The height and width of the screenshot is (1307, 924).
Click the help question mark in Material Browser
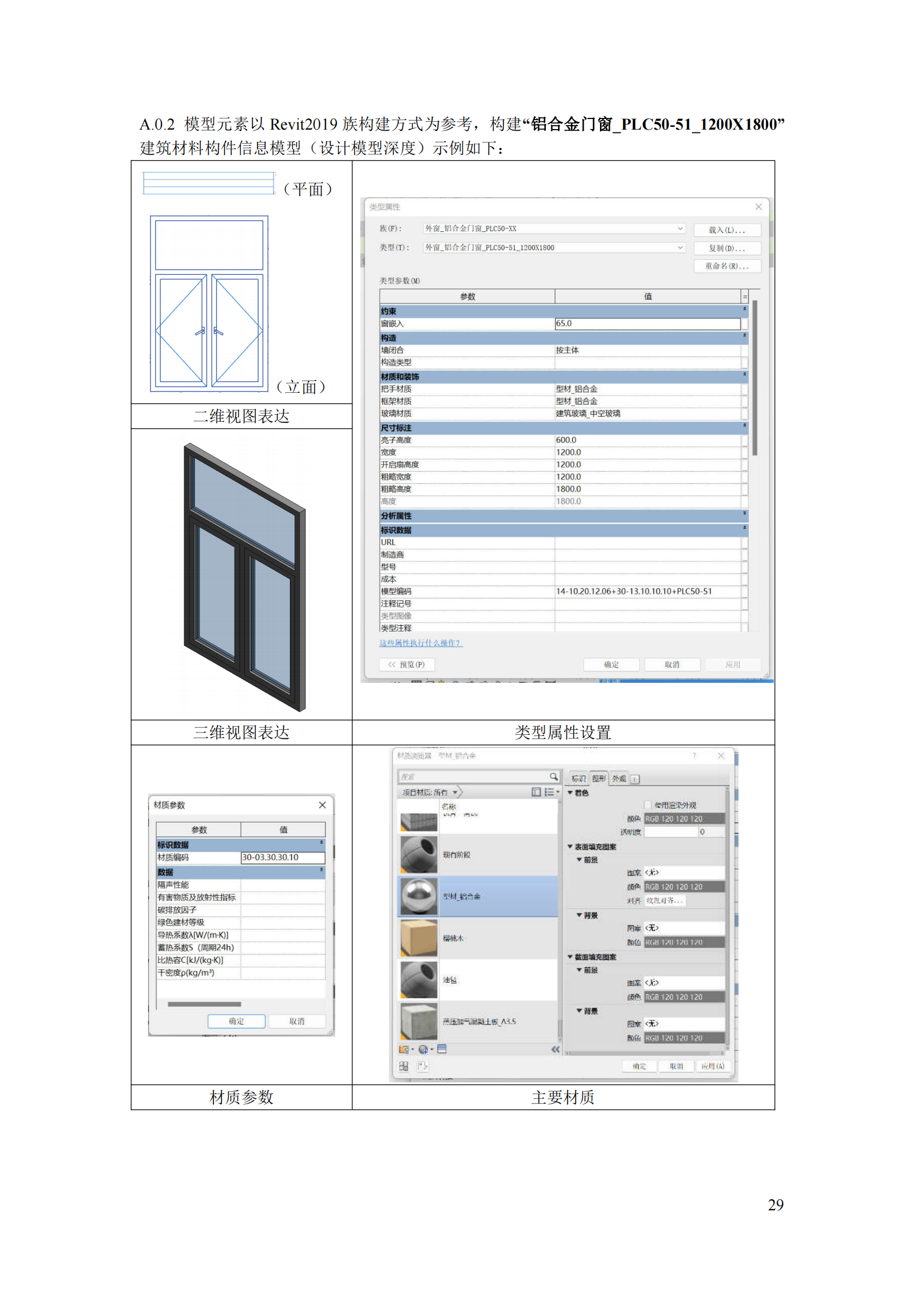click(x=694, y=755)
